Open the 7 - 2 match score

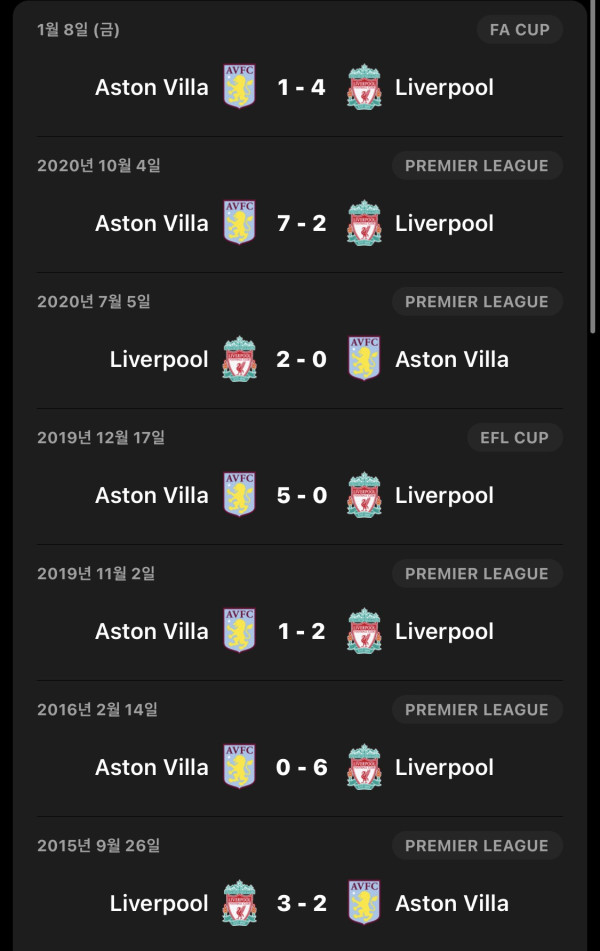pos(302,223)
